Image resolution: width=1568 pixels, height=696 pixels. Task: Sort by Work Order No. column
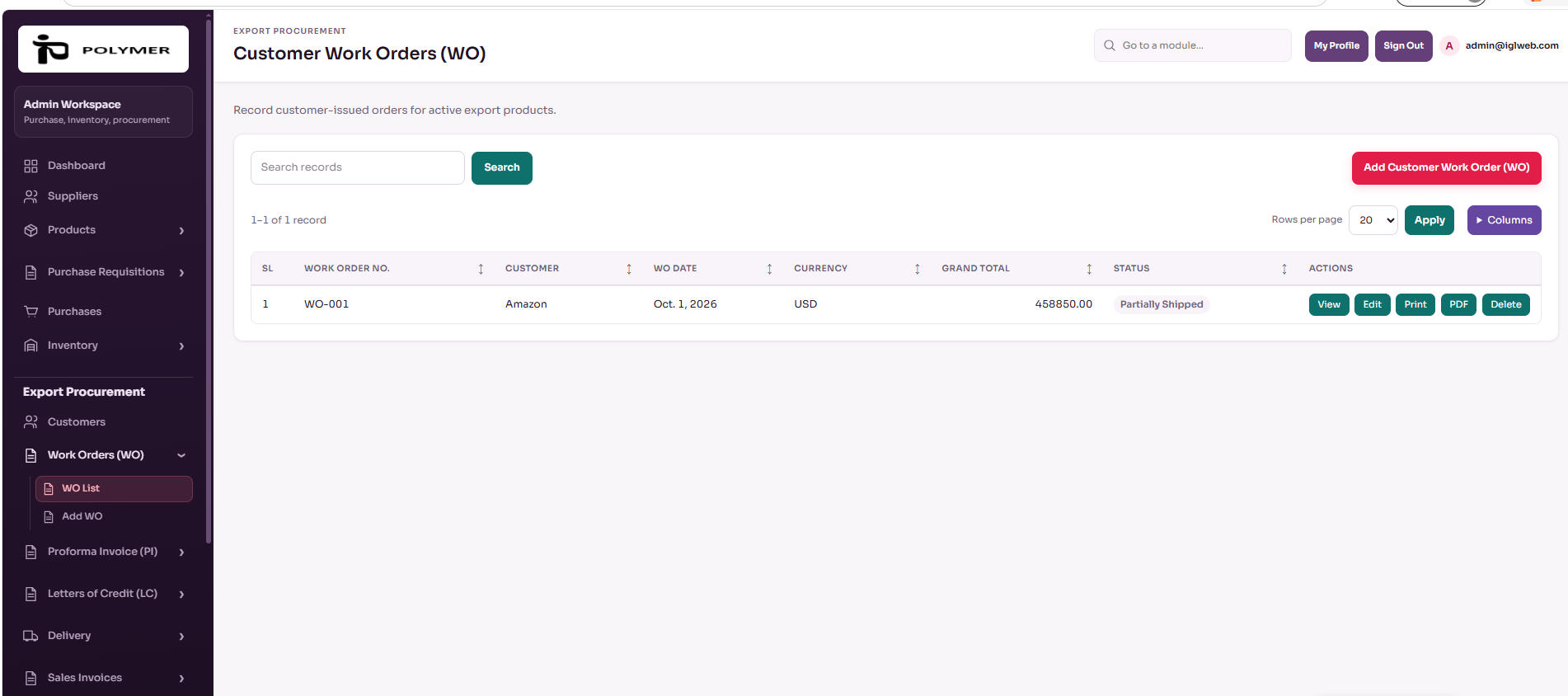point(481,269)
